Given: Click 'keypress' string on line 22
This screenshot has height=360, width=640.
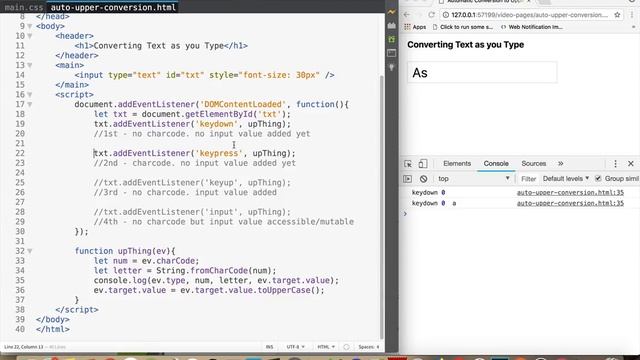Looking at the screenshot, I should 219,153.
